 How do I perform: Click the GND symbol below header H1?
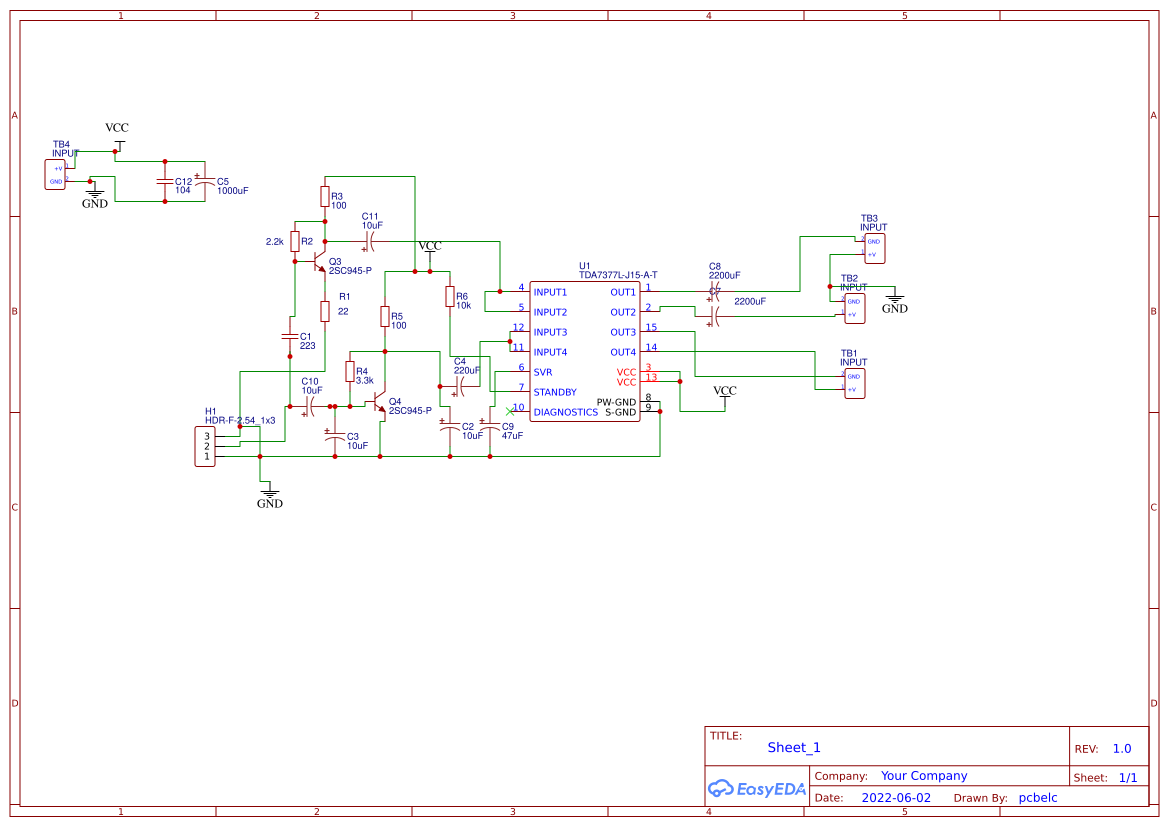[270, 497]
